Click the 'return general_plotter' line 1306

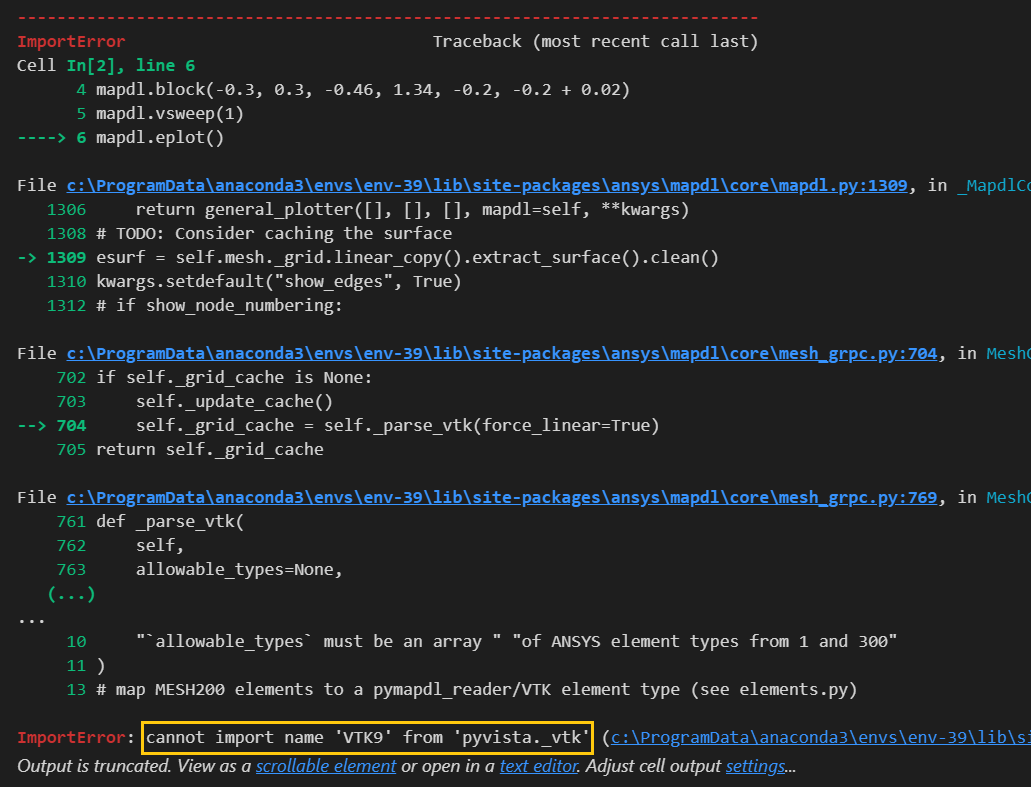coord(412,209)
